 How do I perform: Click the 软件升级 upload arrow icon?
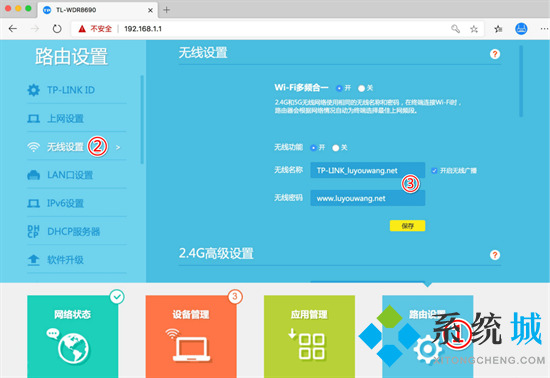pyautogui.click(x=34, y=260)
